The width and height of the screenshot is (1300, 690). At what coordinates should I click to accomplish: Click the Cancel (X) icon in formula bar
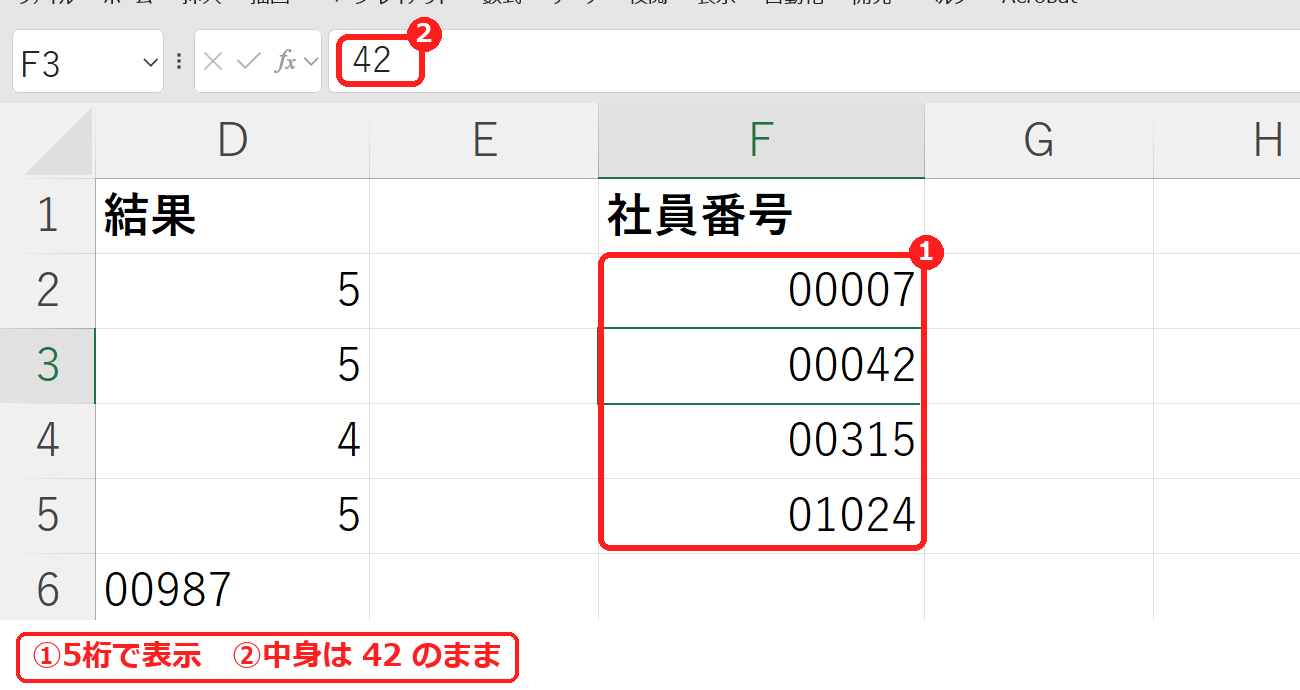pos(212,62)
